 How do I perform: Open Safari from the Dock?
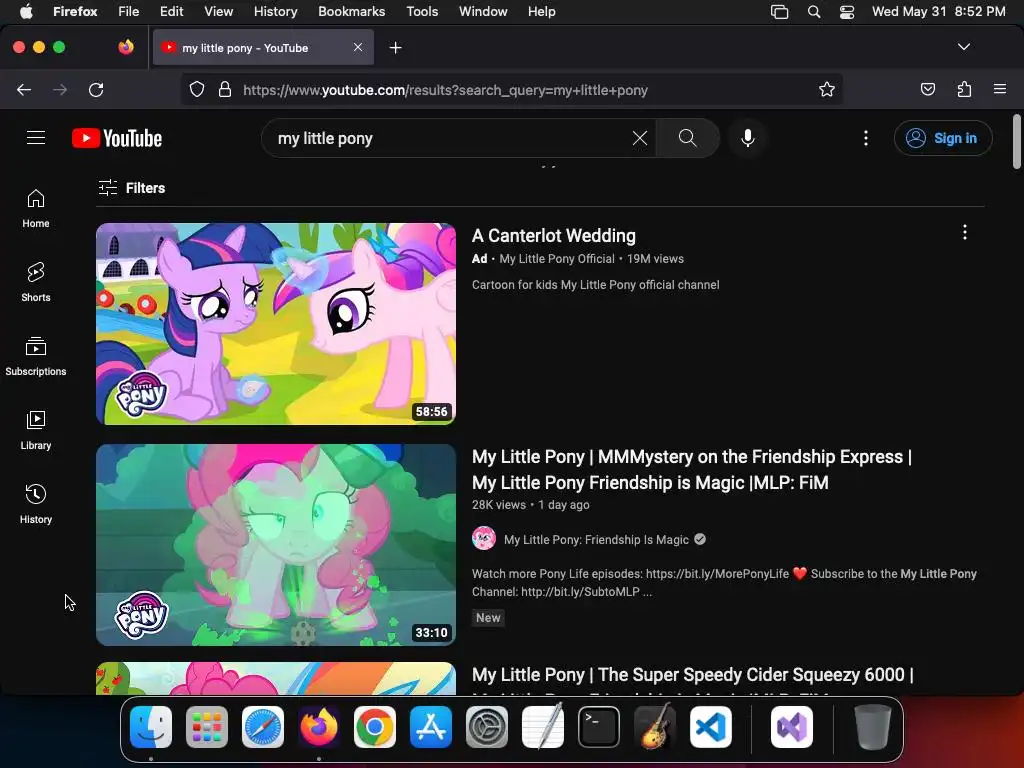[263, 727]
